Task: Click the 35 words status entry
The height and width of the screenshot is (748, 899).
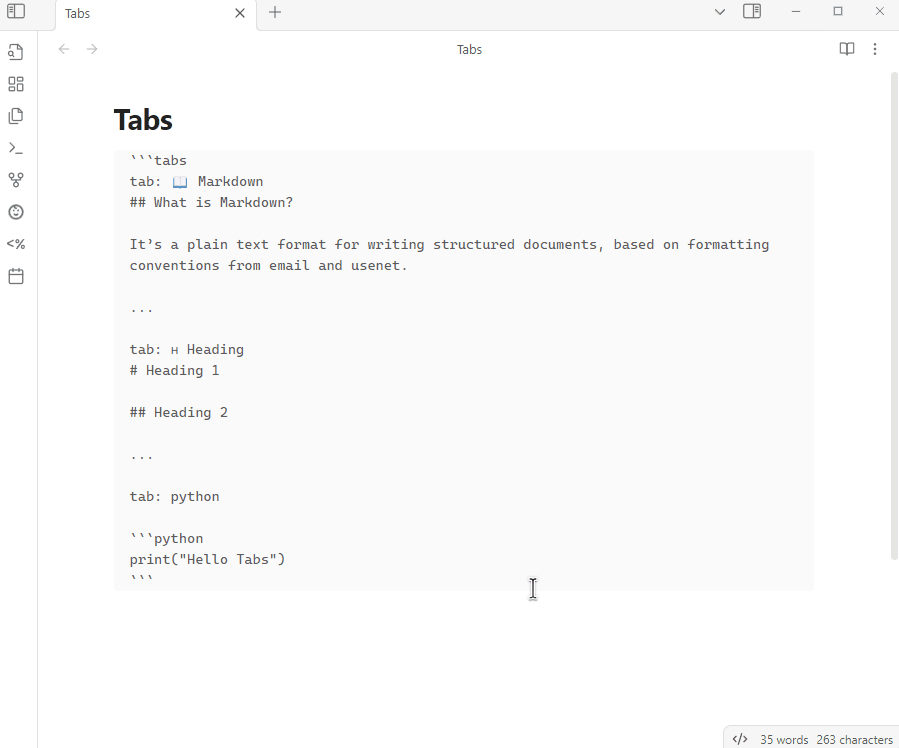Action: click(784, 740)
